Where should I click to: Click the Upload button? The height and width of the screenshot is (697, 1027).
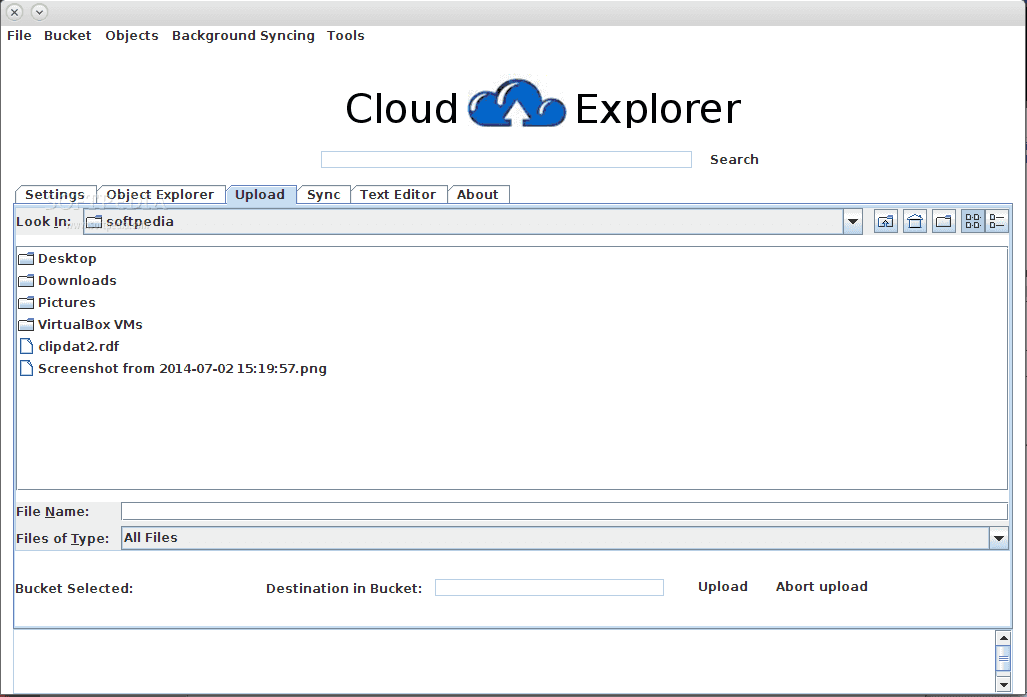[x=722, y=586]
